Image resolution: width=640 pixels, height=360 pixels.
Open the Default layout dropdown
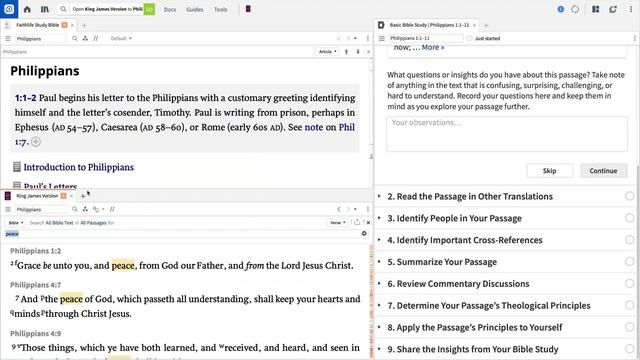[x=121, y=38]
